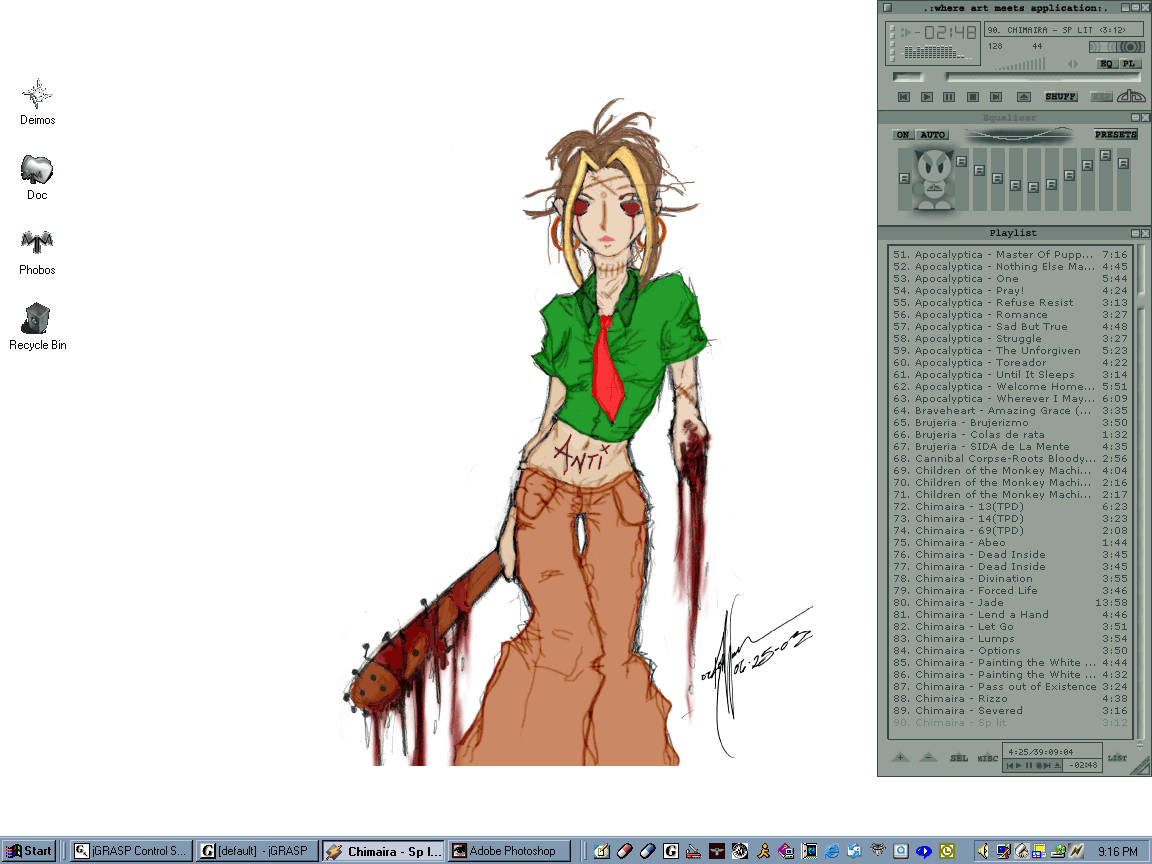Screen dimensions: 1152x864
Task: Select playlist entry 'Chimaira - Severed'
Action: tap(1010, 710)
